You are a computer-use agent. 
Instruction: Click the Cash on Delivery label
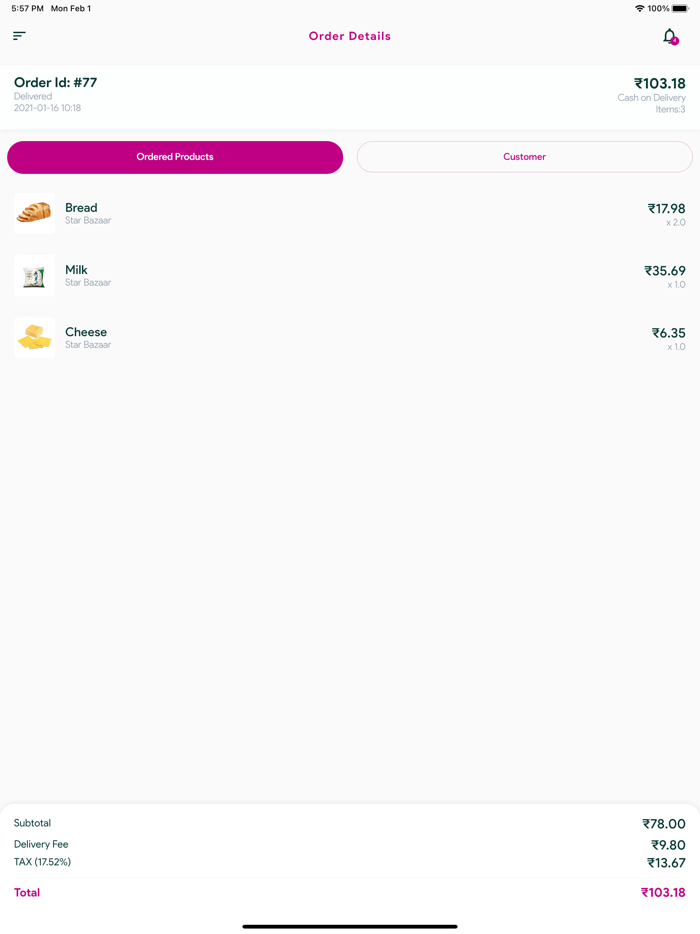coord(651,97)
